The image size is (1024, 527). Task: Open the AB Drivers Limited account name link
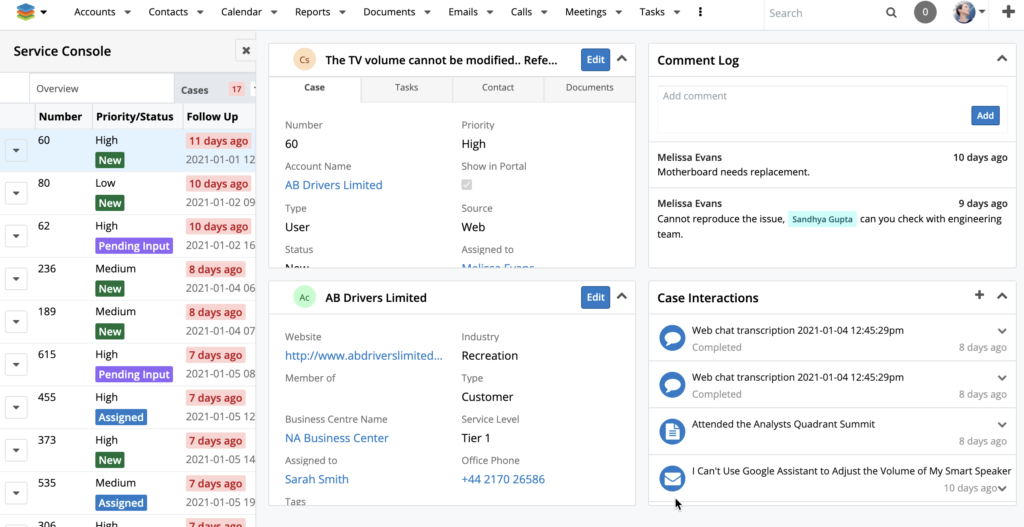(x=334, y=185)
